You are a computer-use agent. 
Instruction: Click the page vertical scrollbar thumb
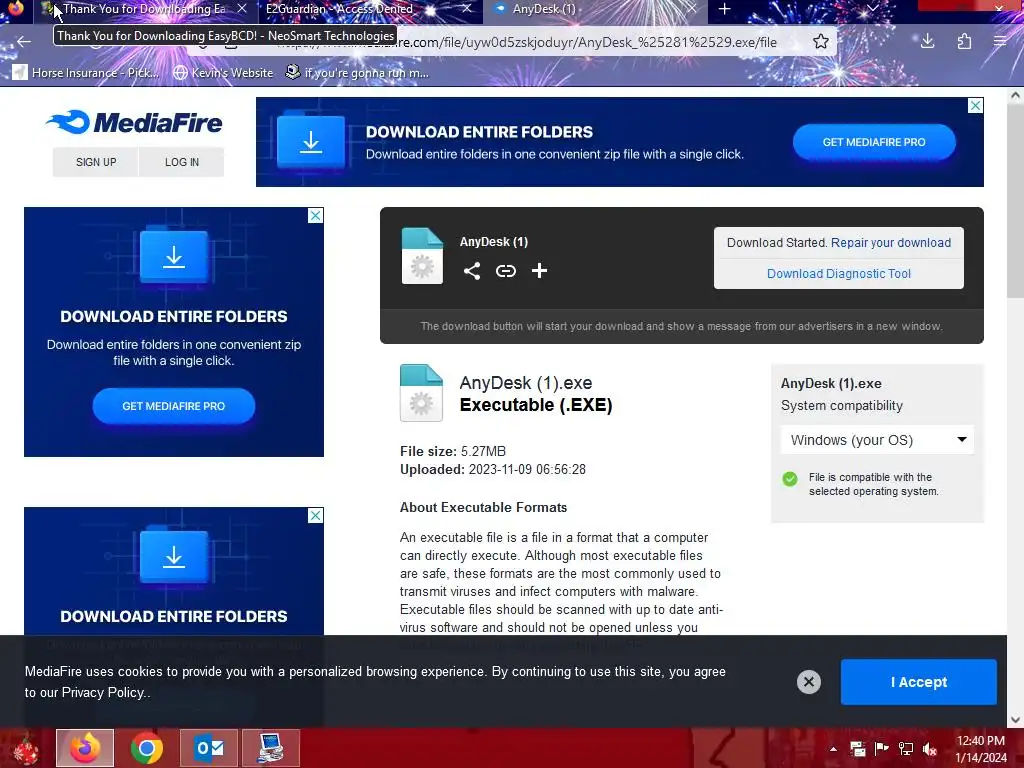point(1015,201)
